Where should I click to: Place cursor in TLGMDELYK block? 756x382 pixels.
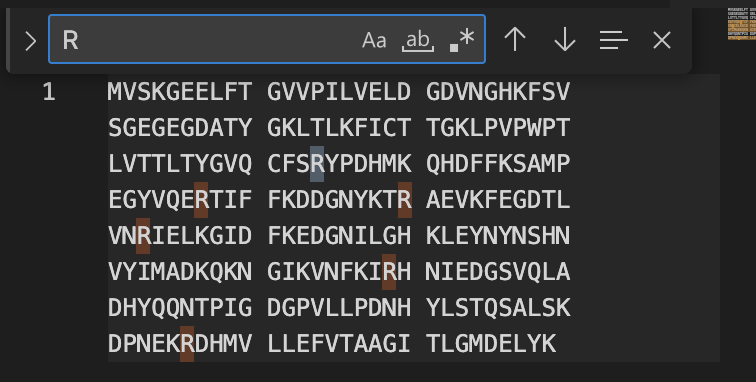click(x=491, y=344)
